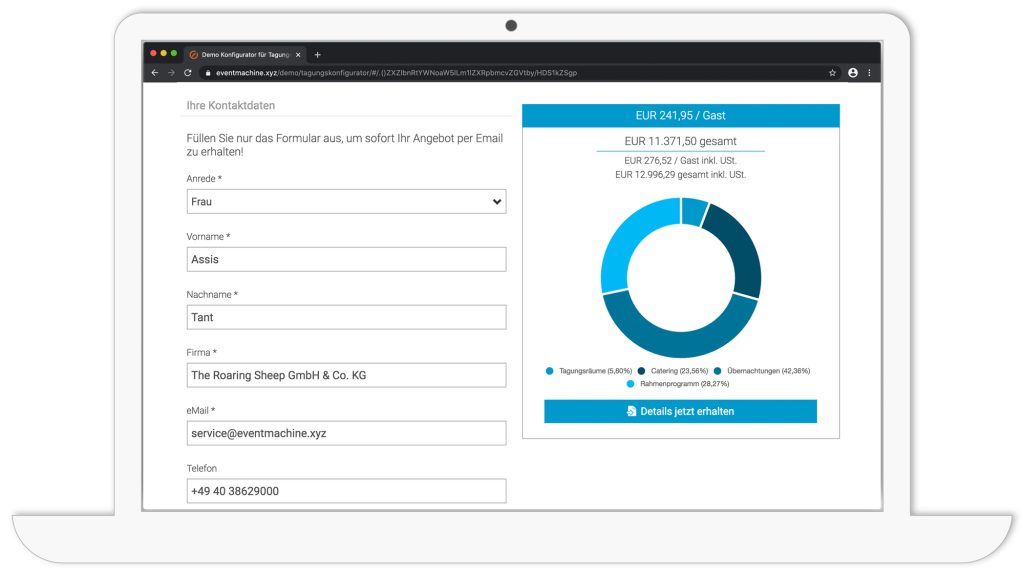Open the Chrome three-dot menu
1024x576 pixels.
tap(869, 73)
